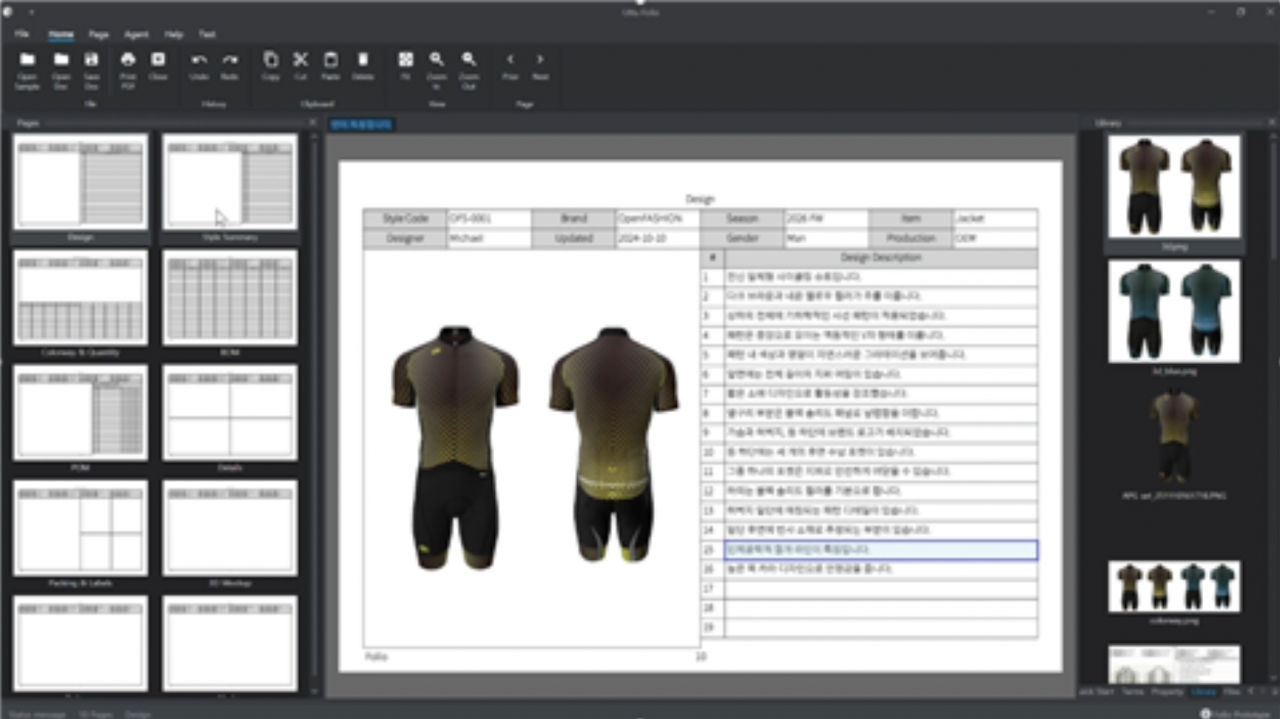The image size is (1280, 719).
Task: Select the Packing & Labels page thumbnail
Action: (80, 528)
